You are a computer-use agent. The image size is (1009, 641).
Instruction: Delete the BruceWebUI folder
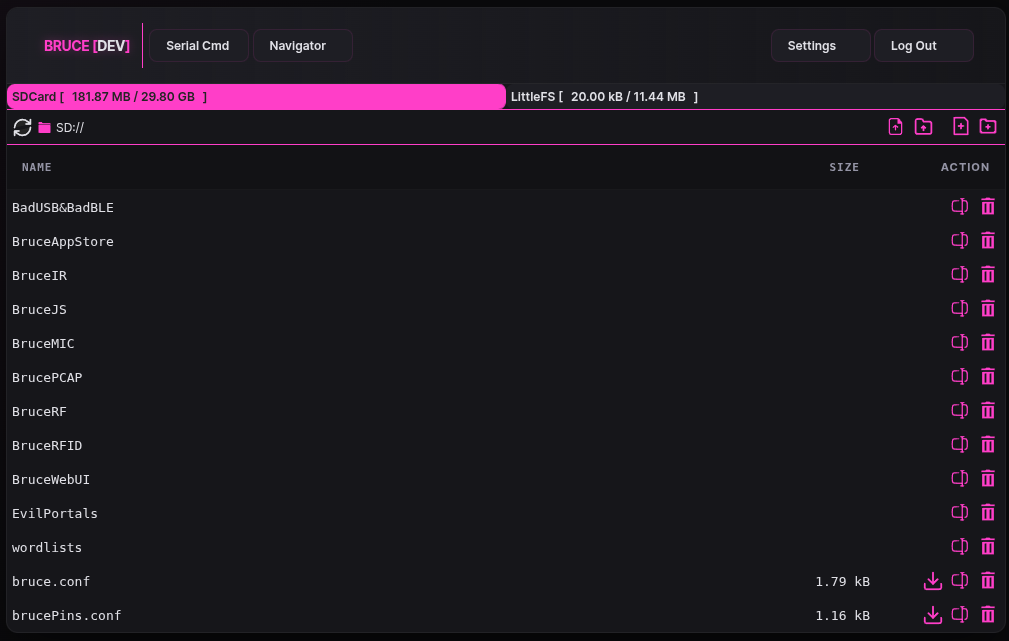click(988, 479)
